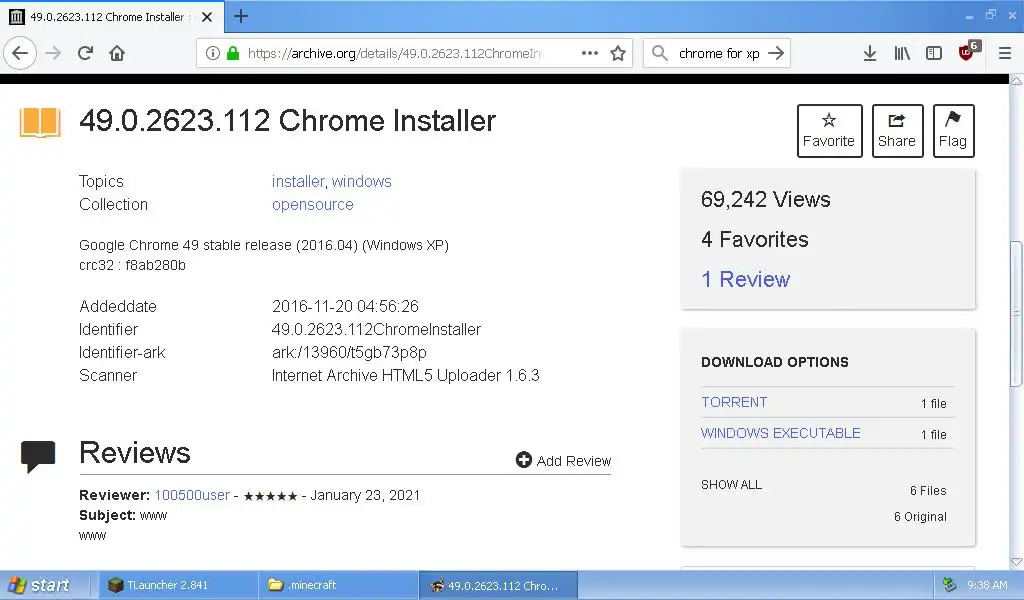Open the windows topic link

coord(362,182)
